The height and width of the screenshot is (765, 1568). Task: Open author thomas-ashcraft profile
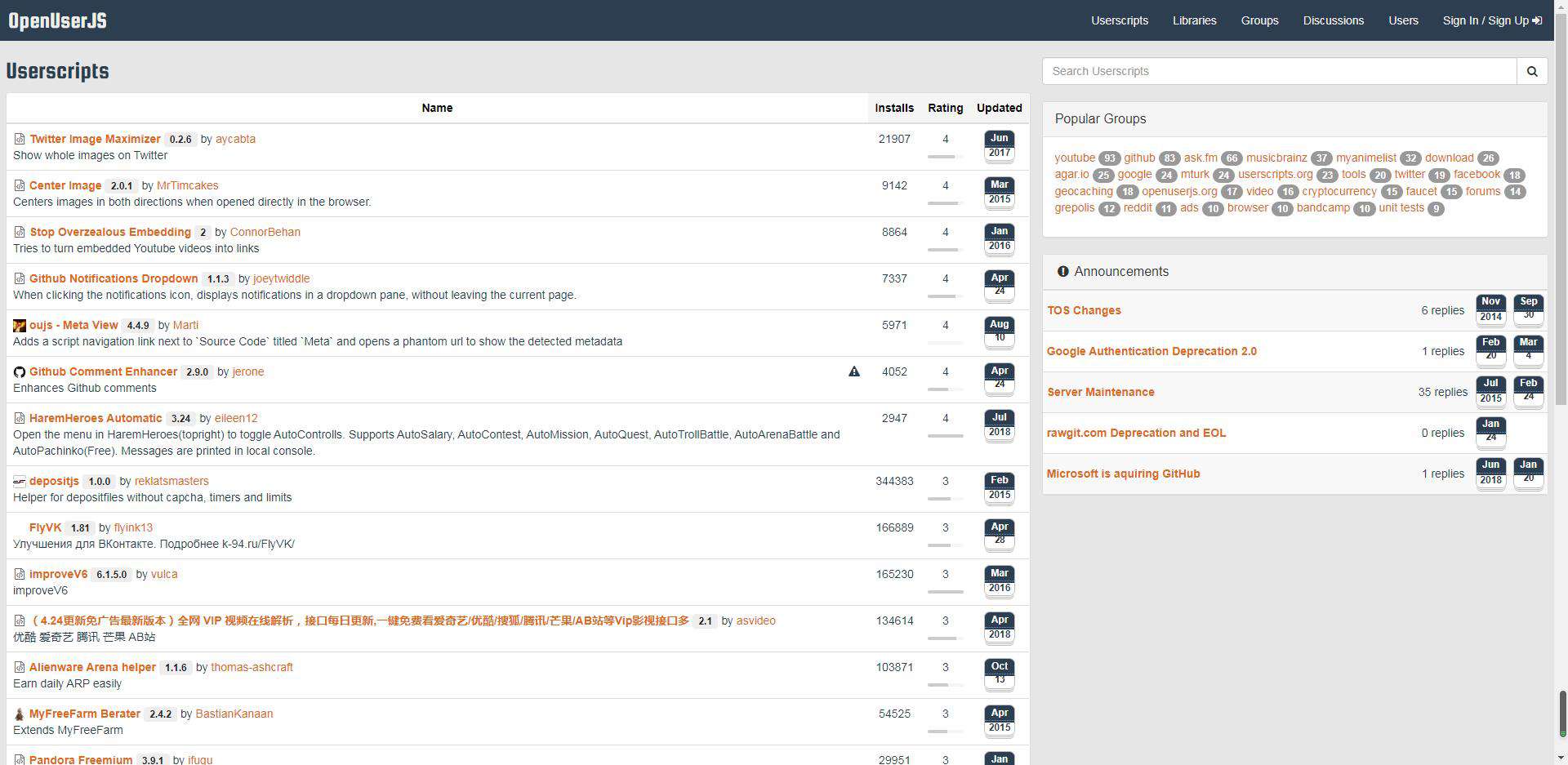[252, 667]
